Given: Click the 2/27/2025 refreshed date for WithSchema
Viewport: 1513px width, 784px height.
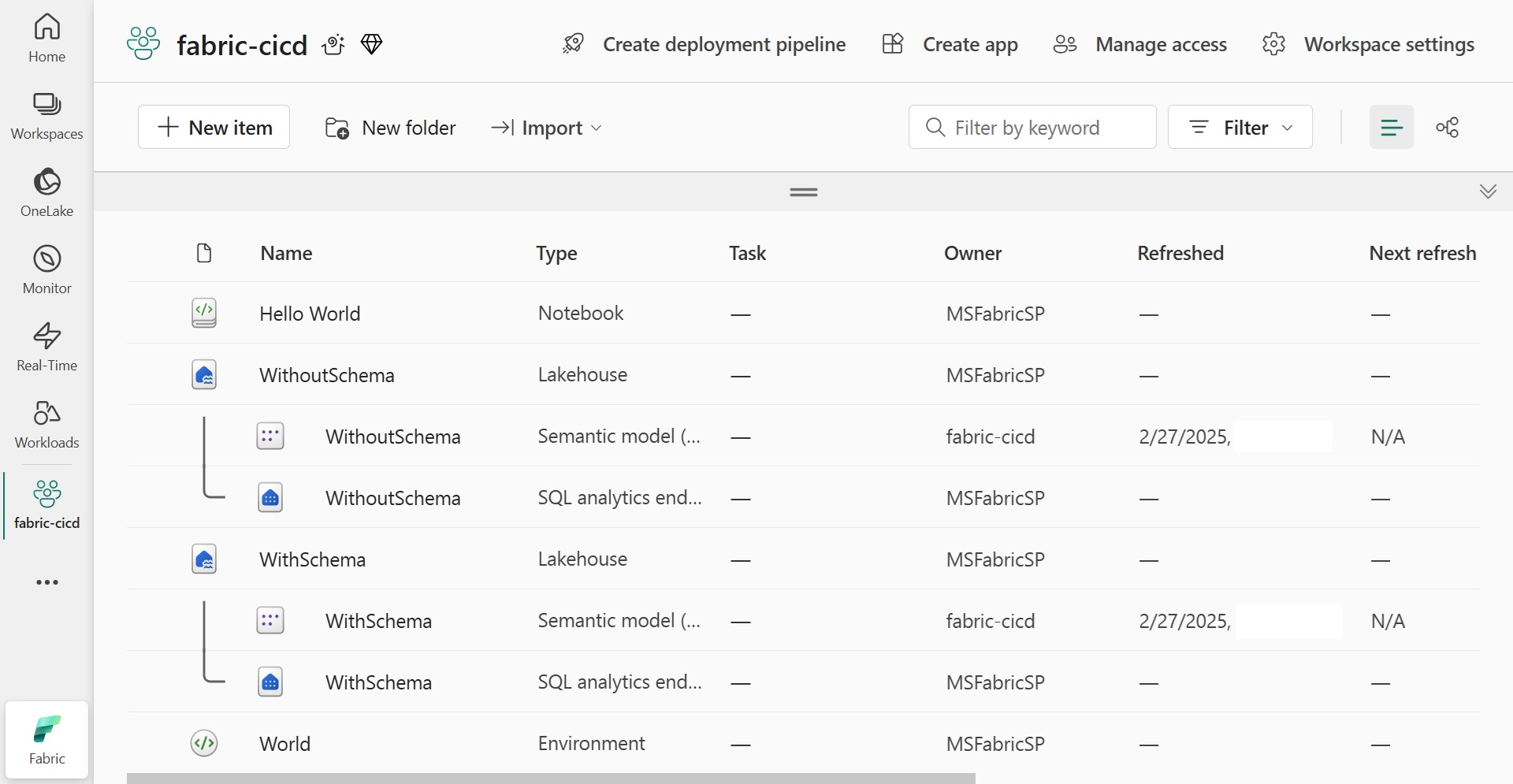Looking at the screenshot, I should (1185, 621).
